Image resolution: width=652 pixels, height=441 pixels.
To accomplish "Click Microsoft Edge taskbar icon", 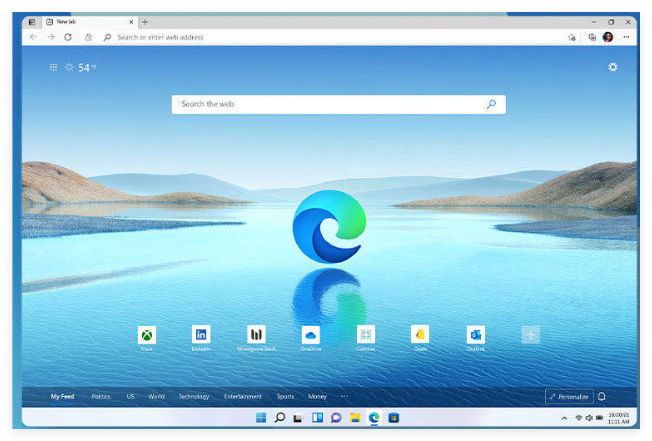I will point(374,417).
